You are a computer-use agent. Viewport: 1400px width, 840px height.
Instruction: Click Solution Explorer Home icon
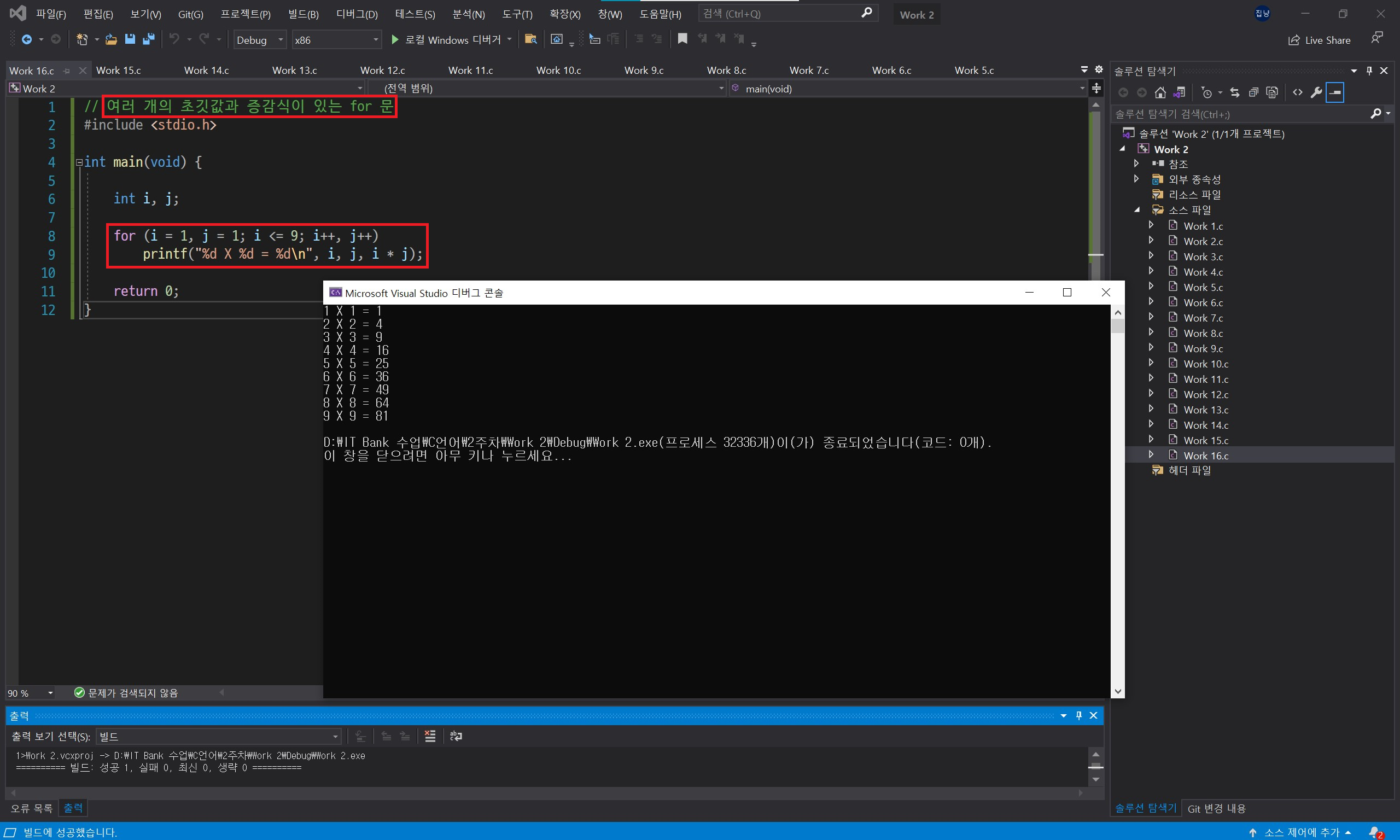coord(1160,92)
